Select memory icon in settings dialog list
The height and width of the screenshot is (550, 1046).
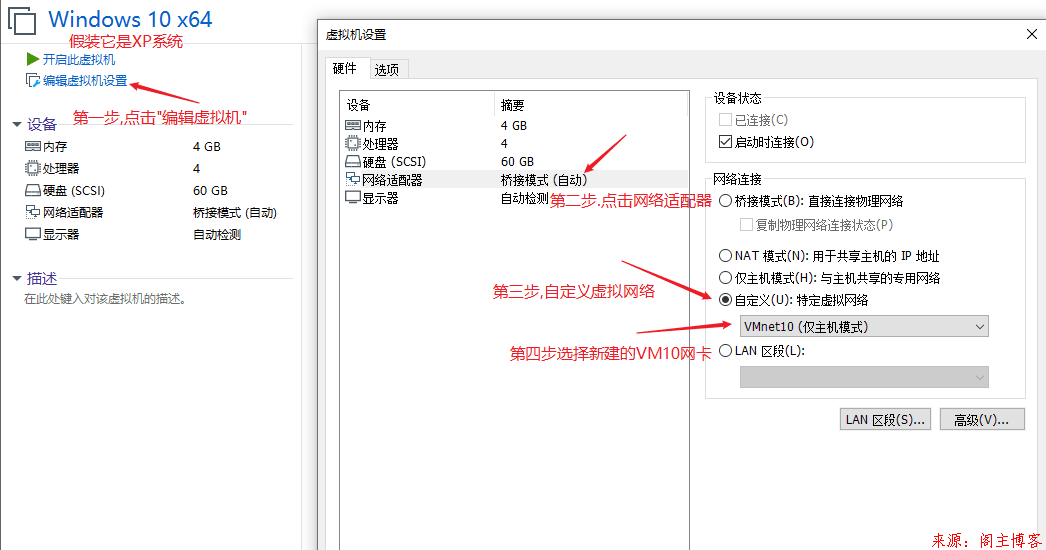(353, 125)
